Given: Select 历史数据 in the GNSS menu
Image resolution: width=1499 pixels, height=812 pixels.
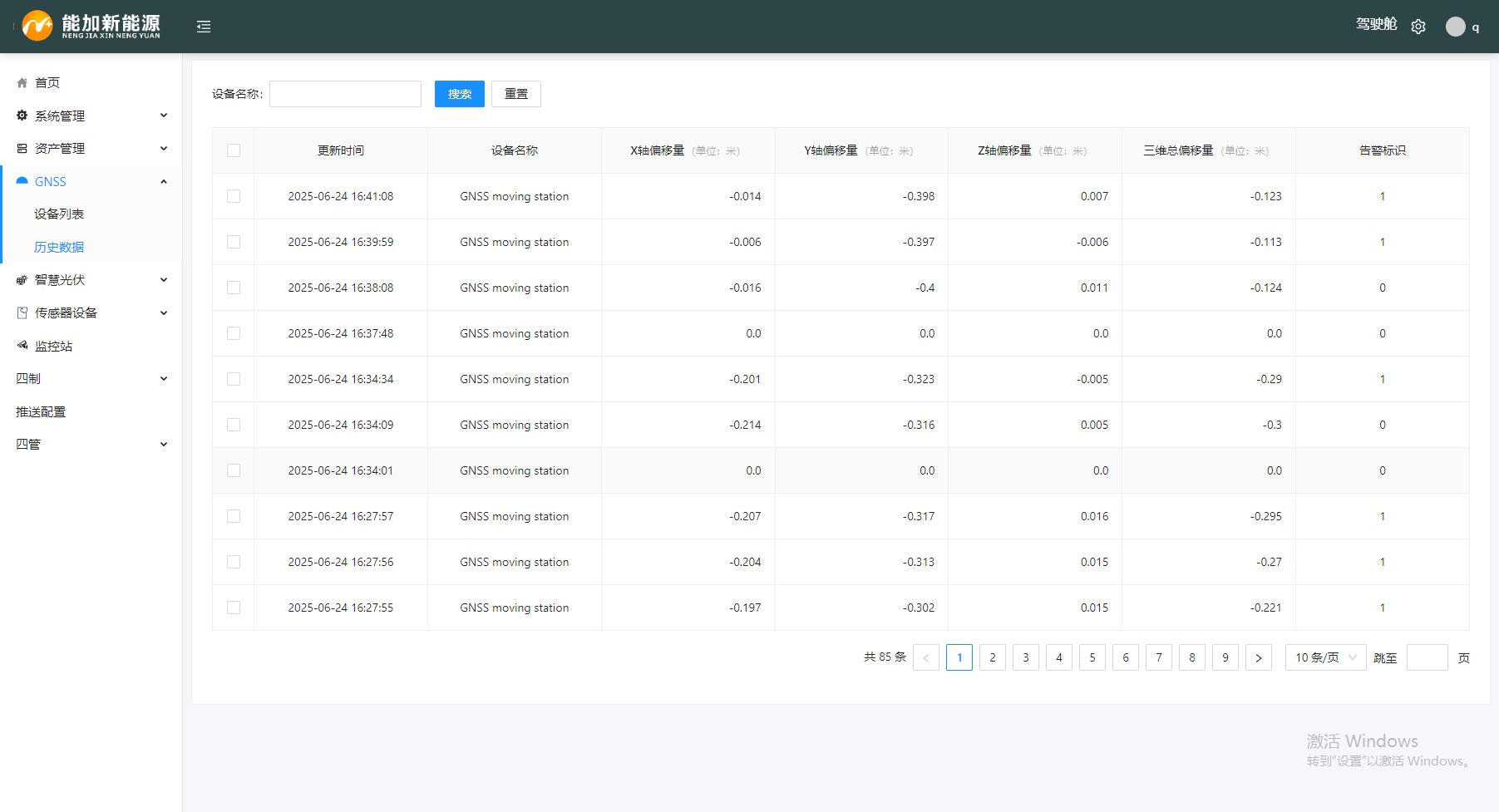Looking at the screenshot, I should [59, 248].
